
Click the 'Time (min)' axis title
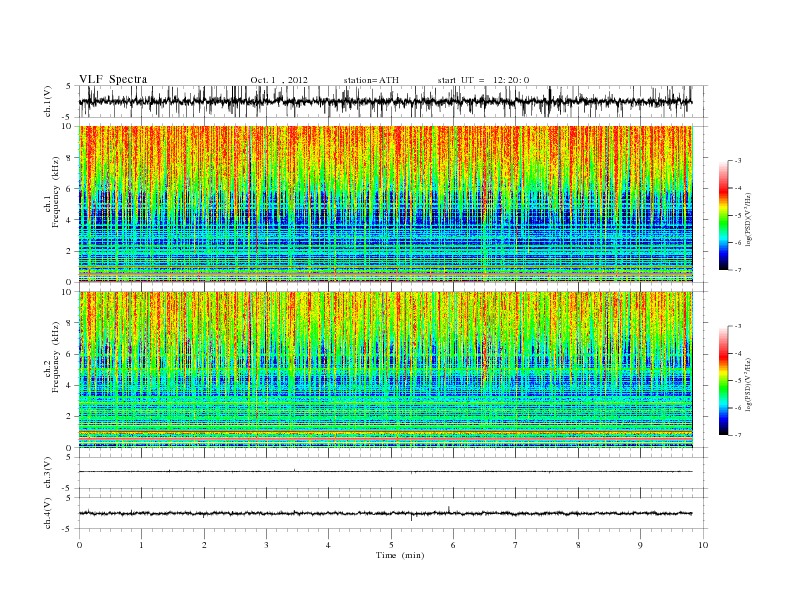400,555
